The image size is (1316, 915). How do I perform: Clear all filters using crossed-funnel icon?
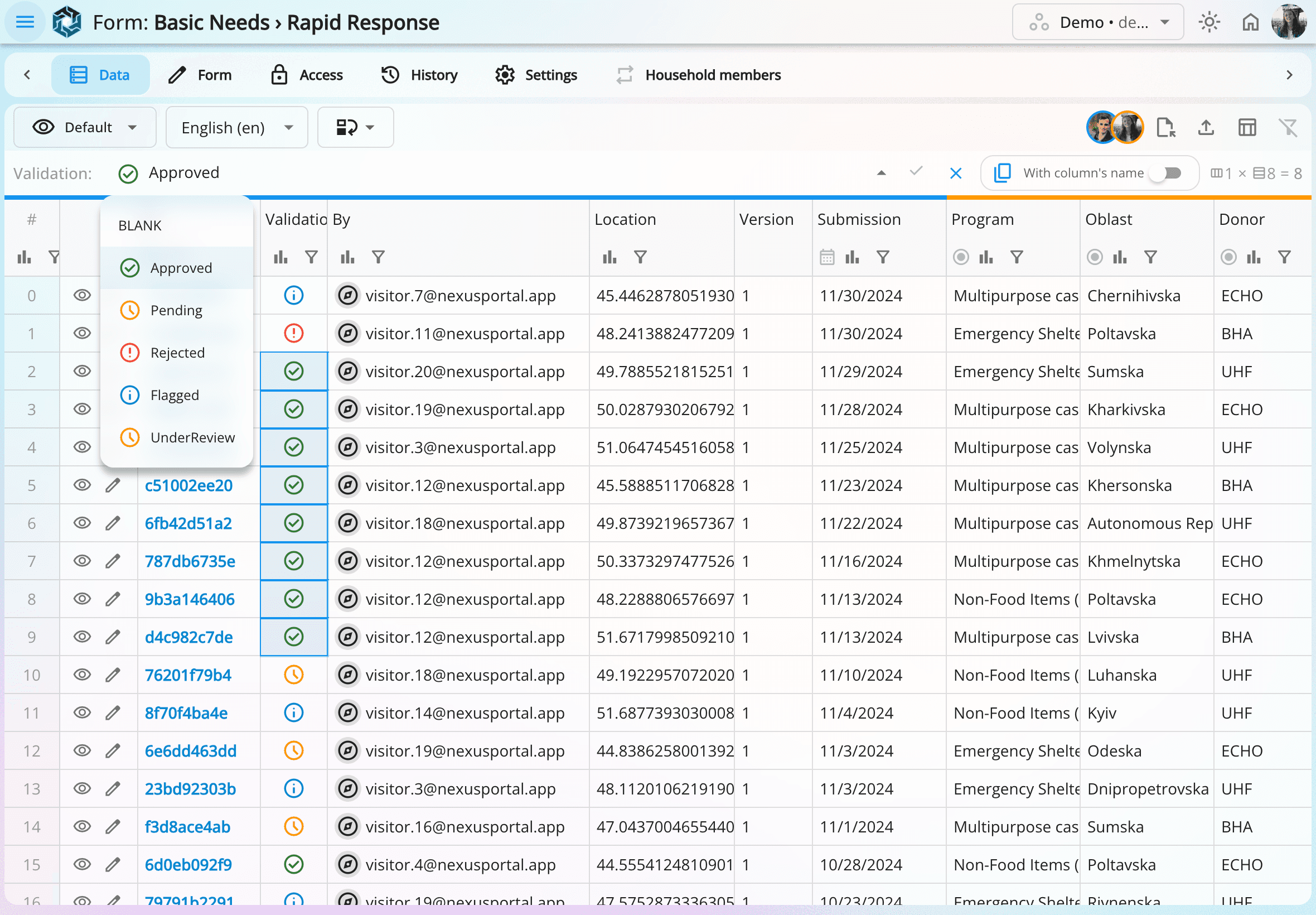(1289, 127)
